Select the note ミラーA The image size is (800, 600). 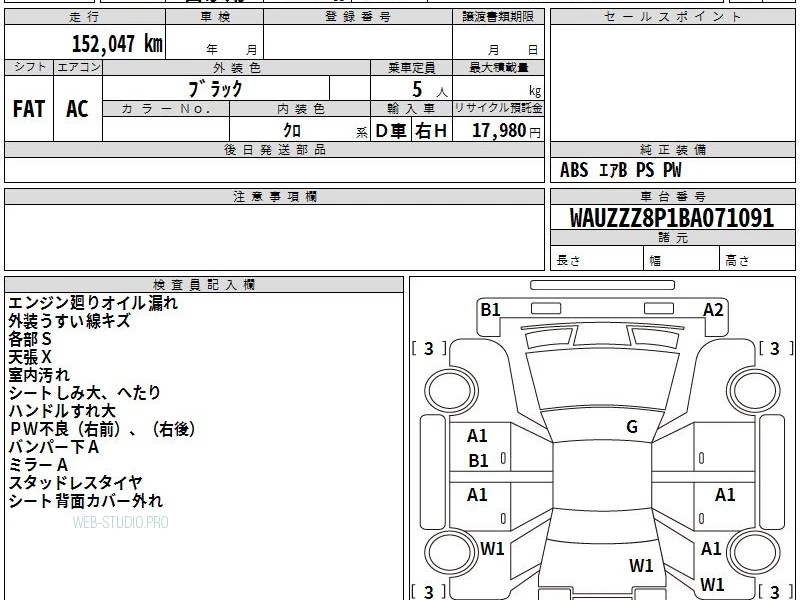[x=38, y=465]
